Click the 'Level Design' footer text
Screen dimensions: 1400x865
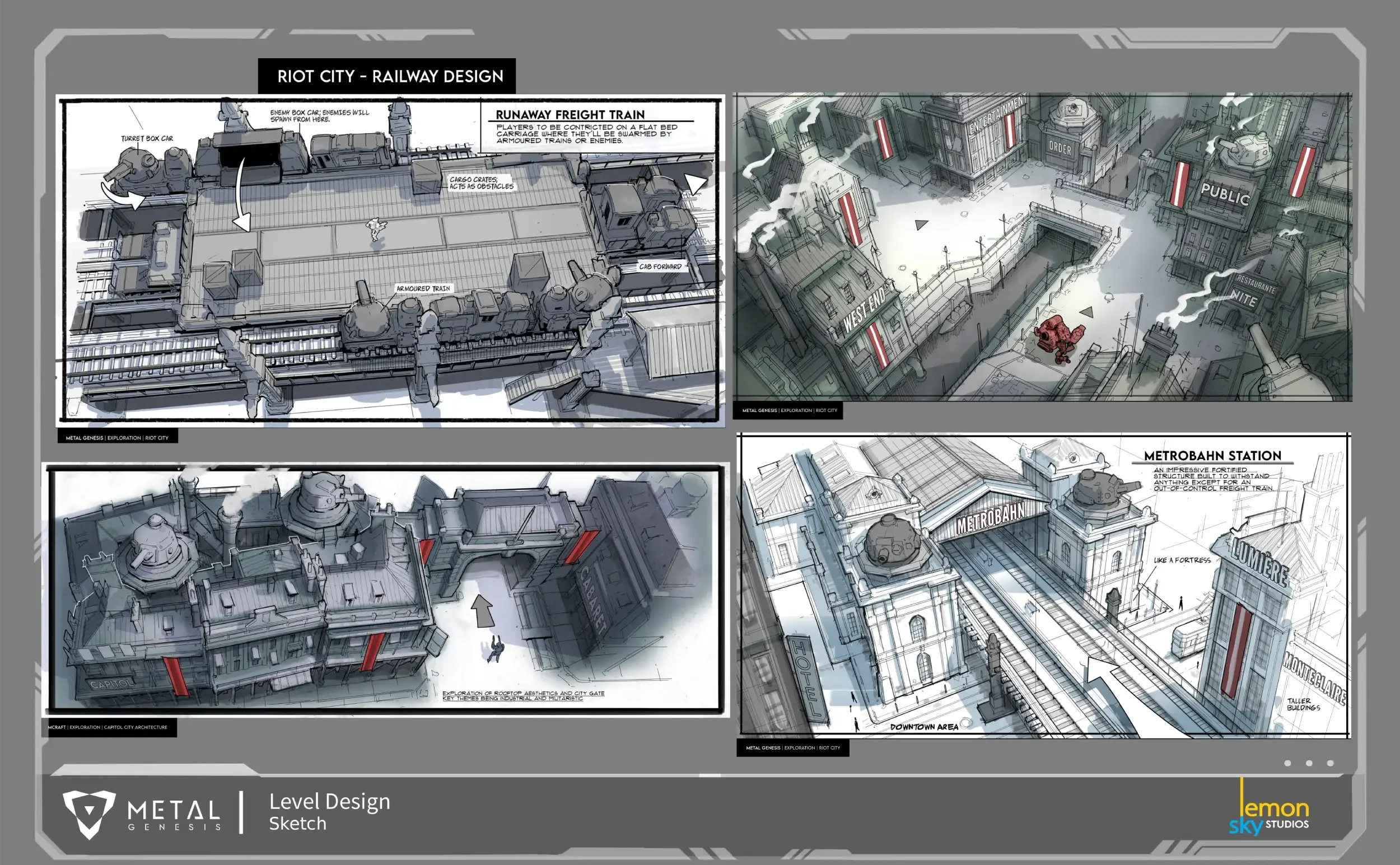329,802
